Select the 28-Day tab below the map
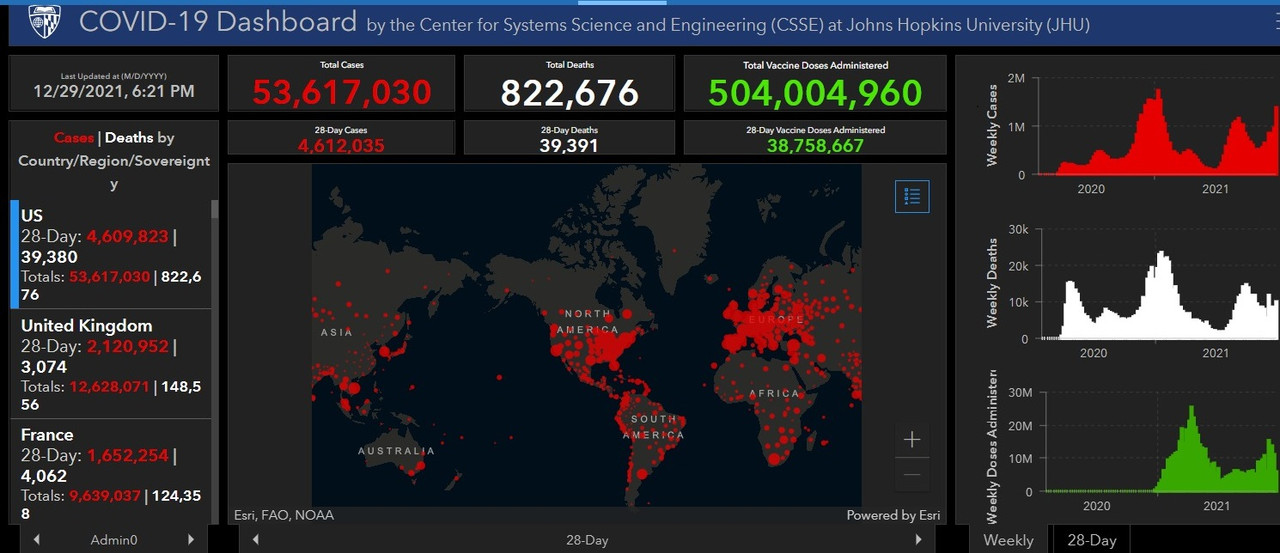The height and width of the screenshot is (553, 1280). [587, 540]
